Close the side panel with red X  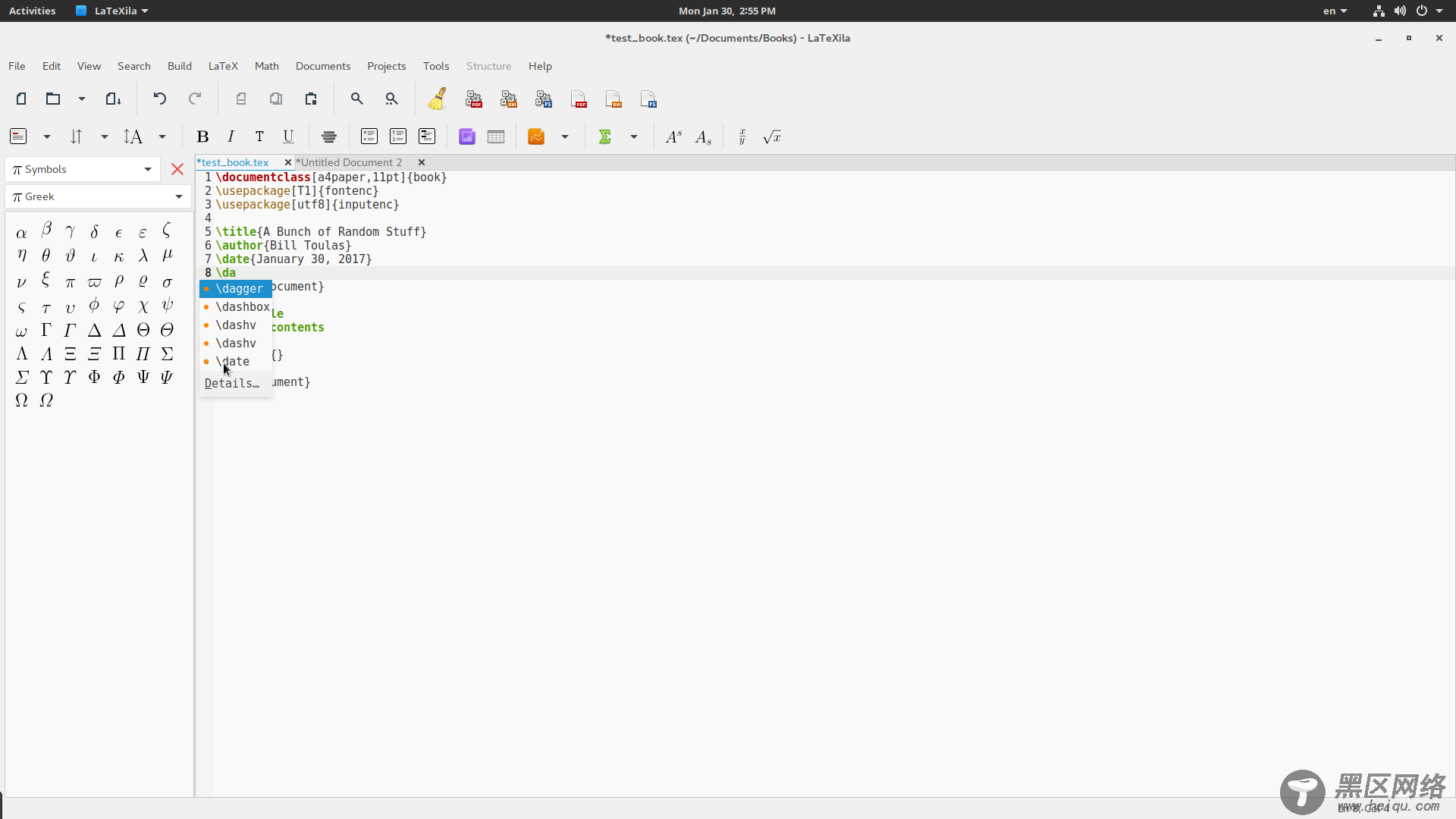point(177,169)
